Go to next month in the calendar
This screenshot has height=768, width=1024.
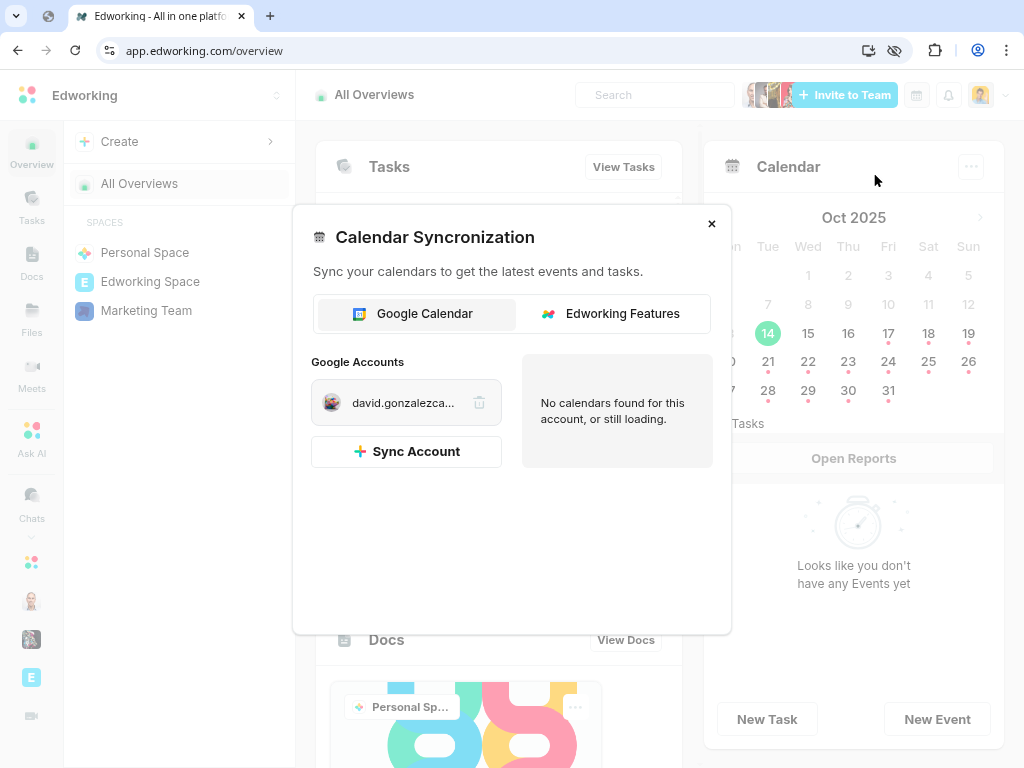tap(980, 218)
